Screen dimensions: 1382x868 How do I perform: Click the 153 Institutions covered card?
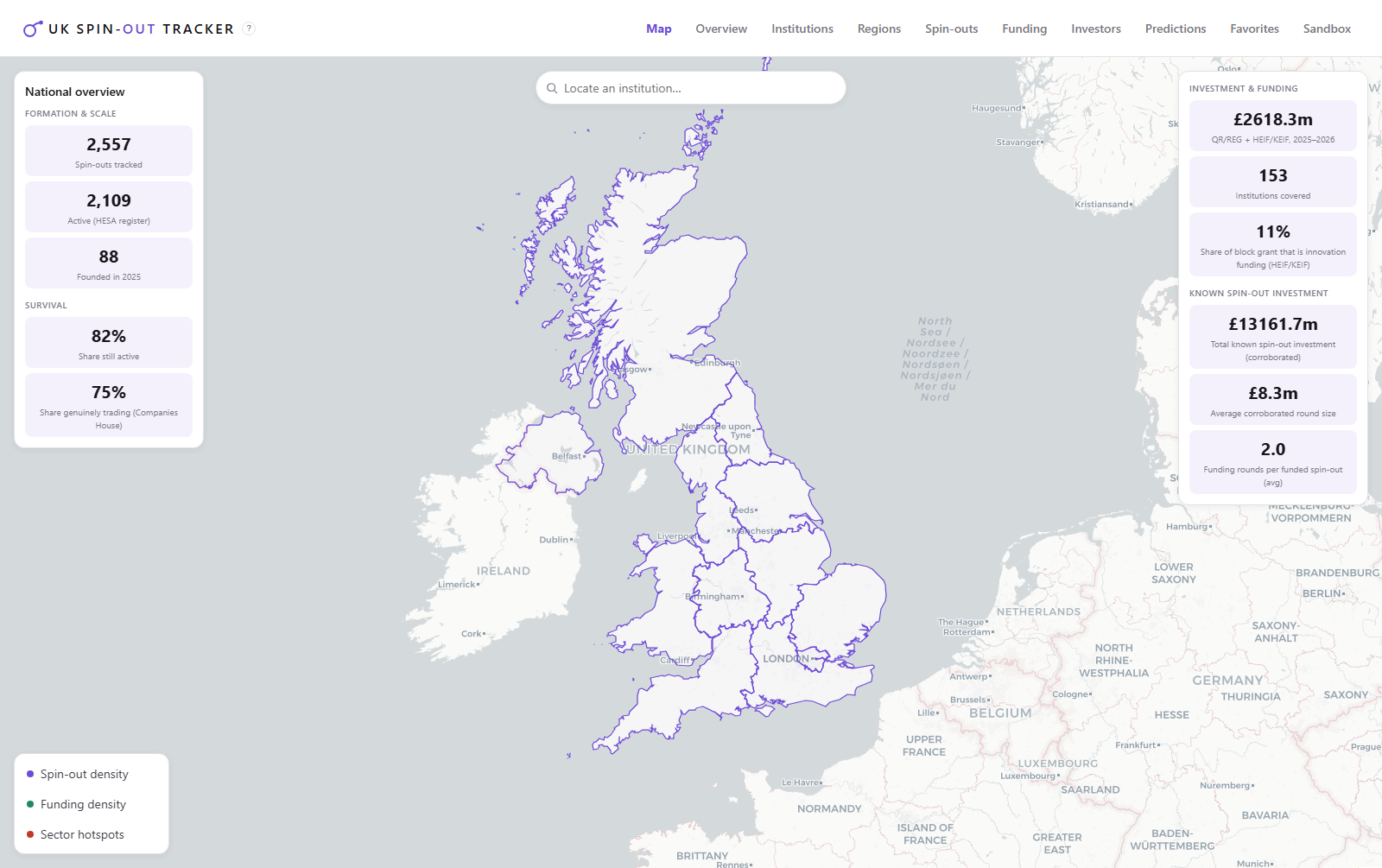[x=1273, y=182]
